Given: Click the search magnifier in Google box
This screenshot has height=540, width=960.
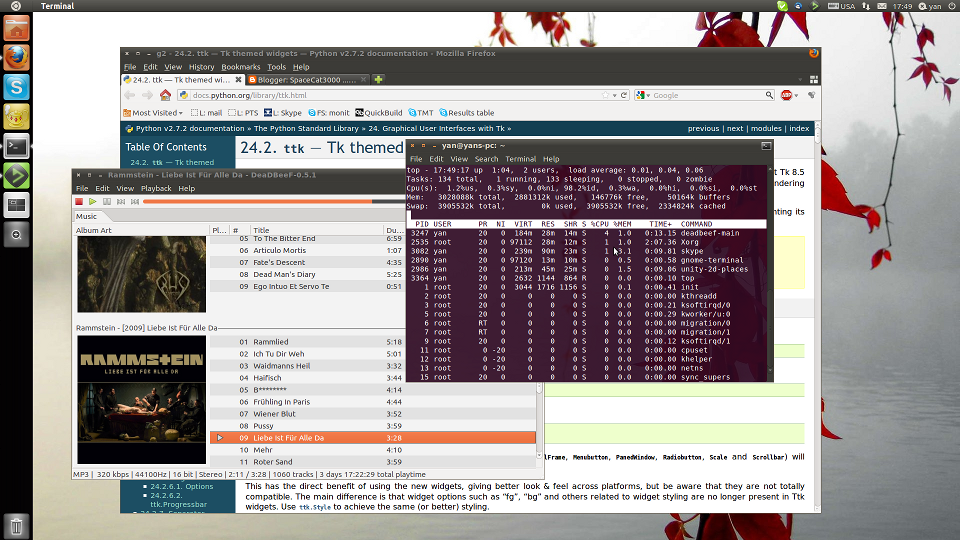Looking at the screenshot, I should (769, 95).
